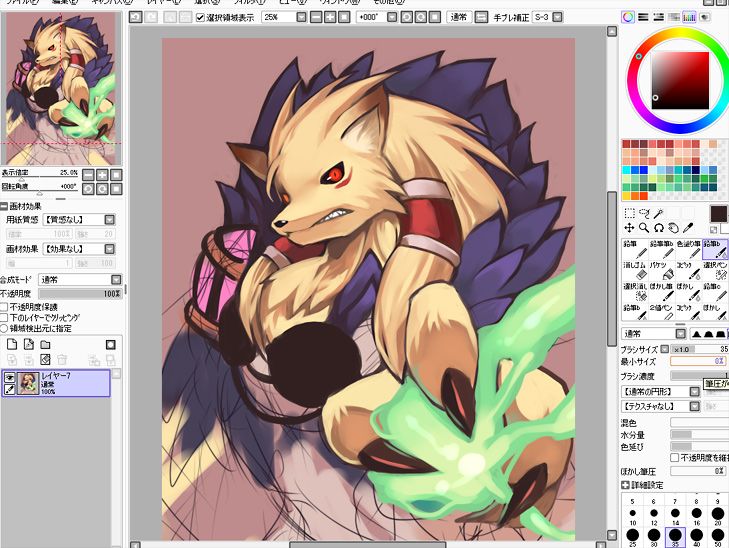Rotate canvas clockwise from top toolbar

point(421,17)
